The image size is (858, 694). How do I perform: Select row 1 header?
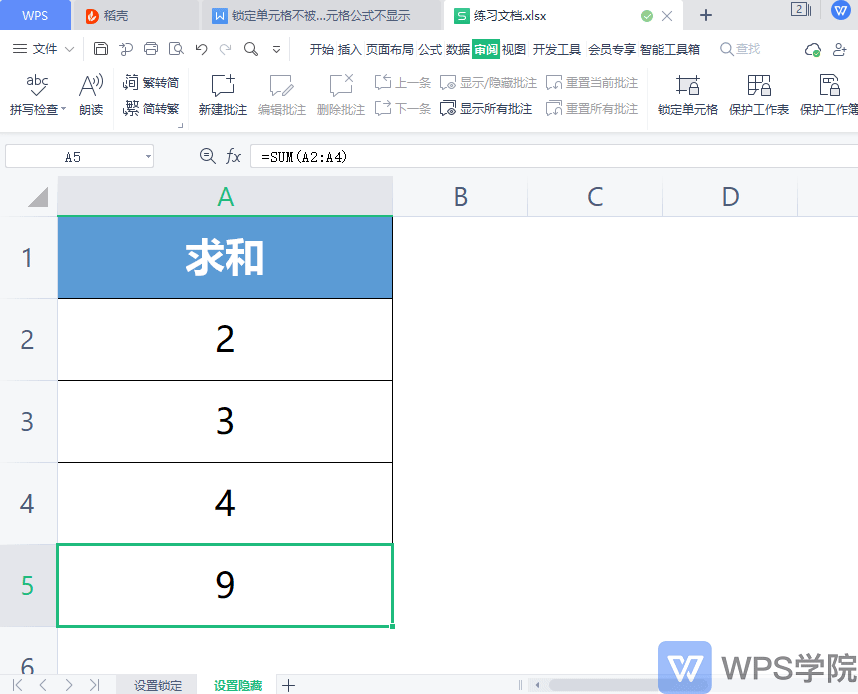27,258
